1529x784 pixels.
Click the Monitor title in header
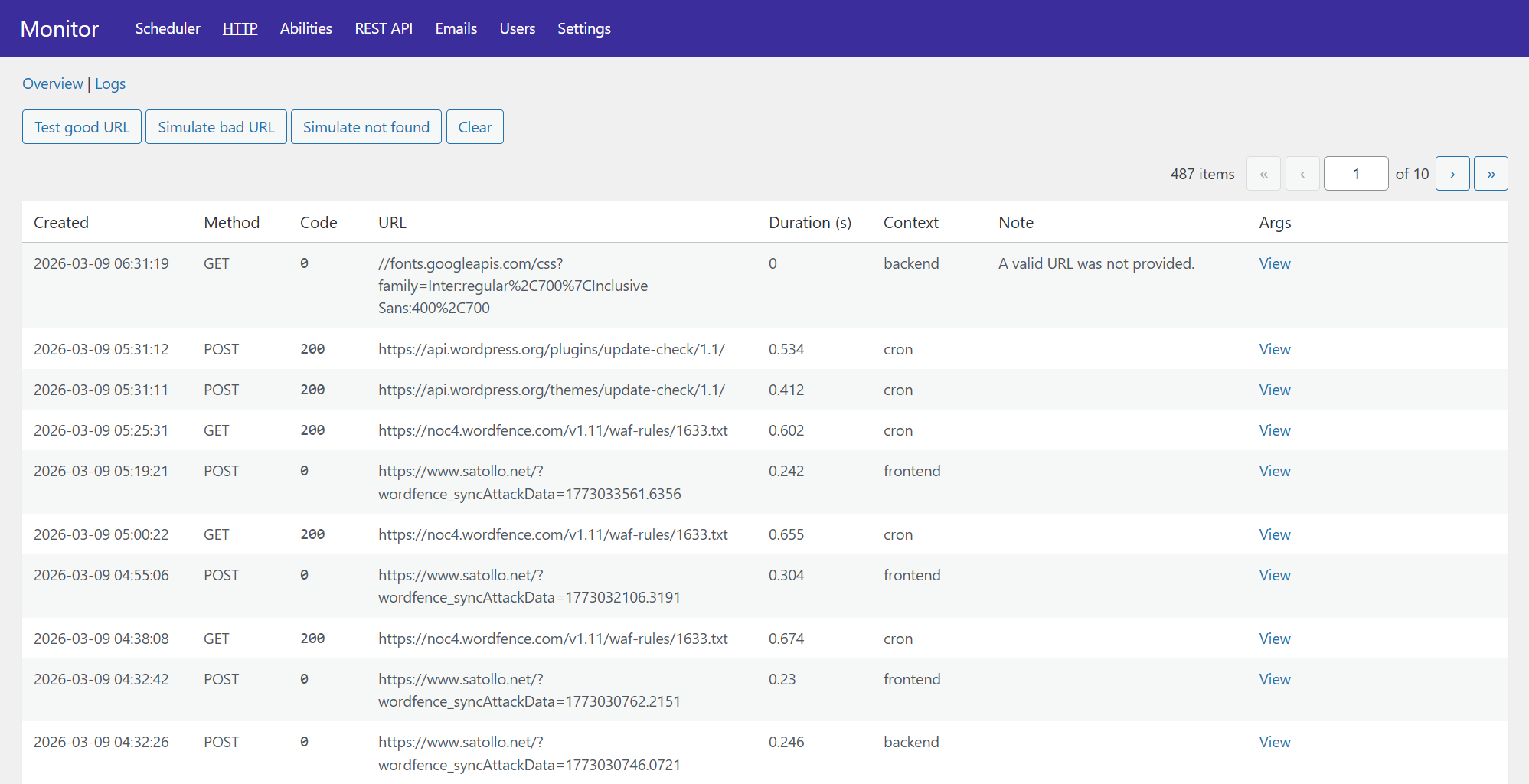(60, 28)
